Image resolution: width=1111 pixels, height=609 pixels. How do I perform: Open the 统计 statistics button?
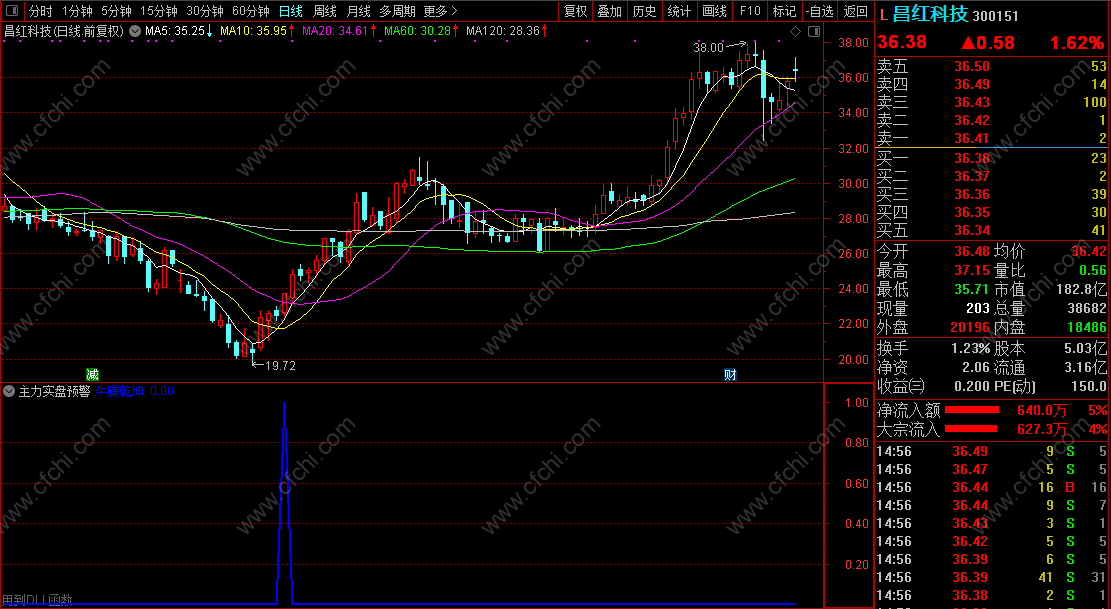tap(679, 11)
